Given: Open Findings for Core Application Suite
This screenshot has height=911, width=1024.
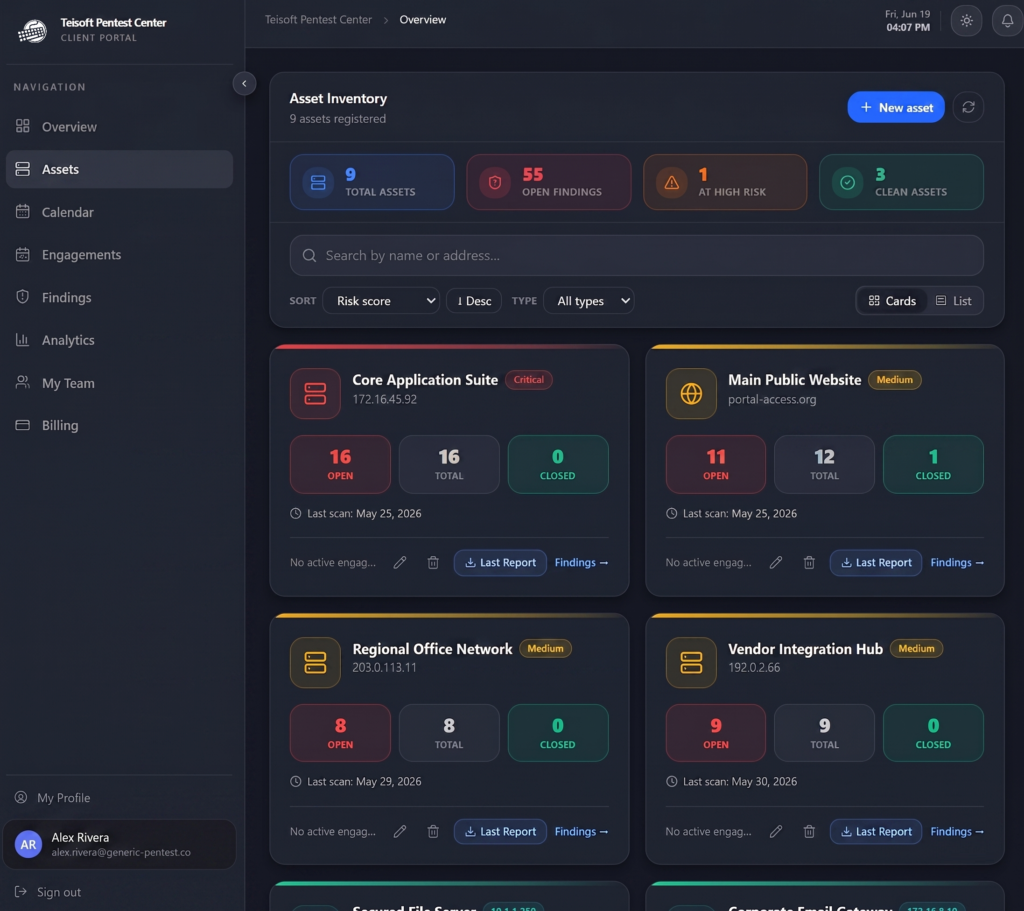Looking at the screenshot, I should coord(581,562).
